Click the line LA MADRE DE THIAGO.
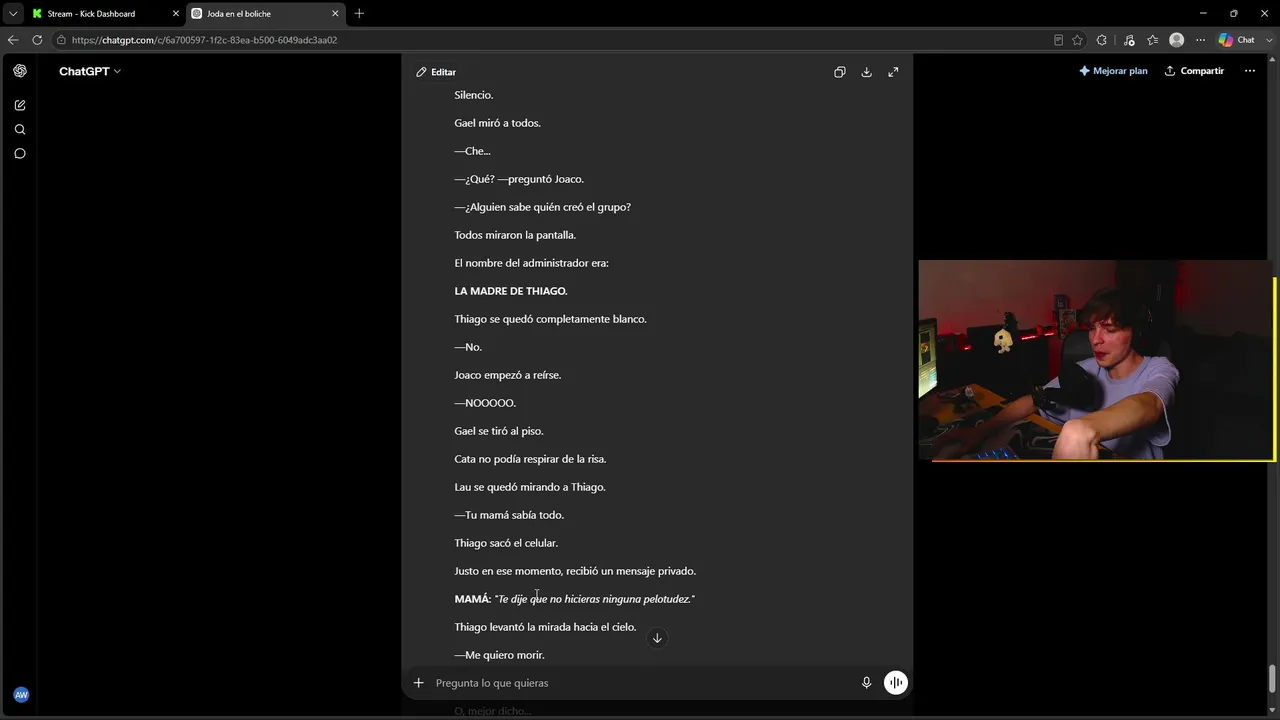 [511, 291]
